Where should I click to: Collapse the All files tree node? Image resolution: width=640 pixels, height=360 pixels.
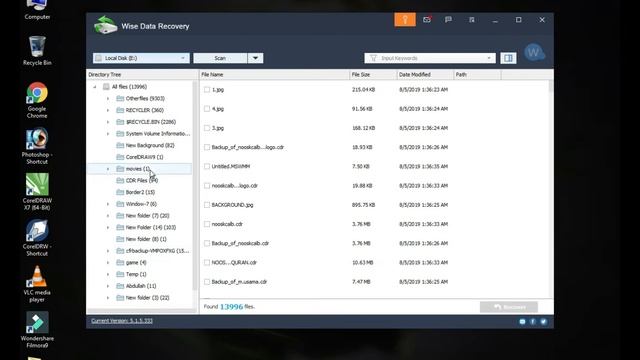click(x=95, y=87)
